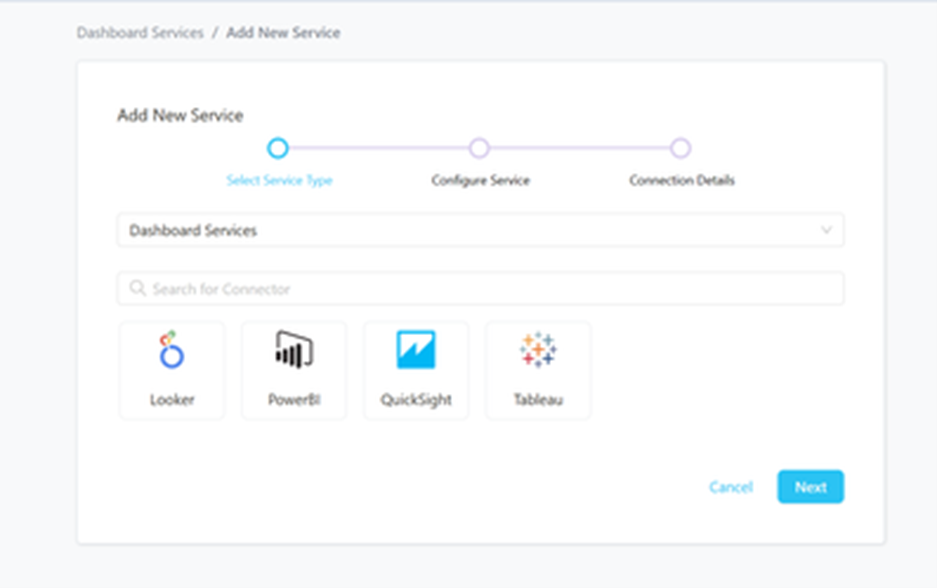Click the magnifier icon in search box
The image size is (937, 588).
138,289
